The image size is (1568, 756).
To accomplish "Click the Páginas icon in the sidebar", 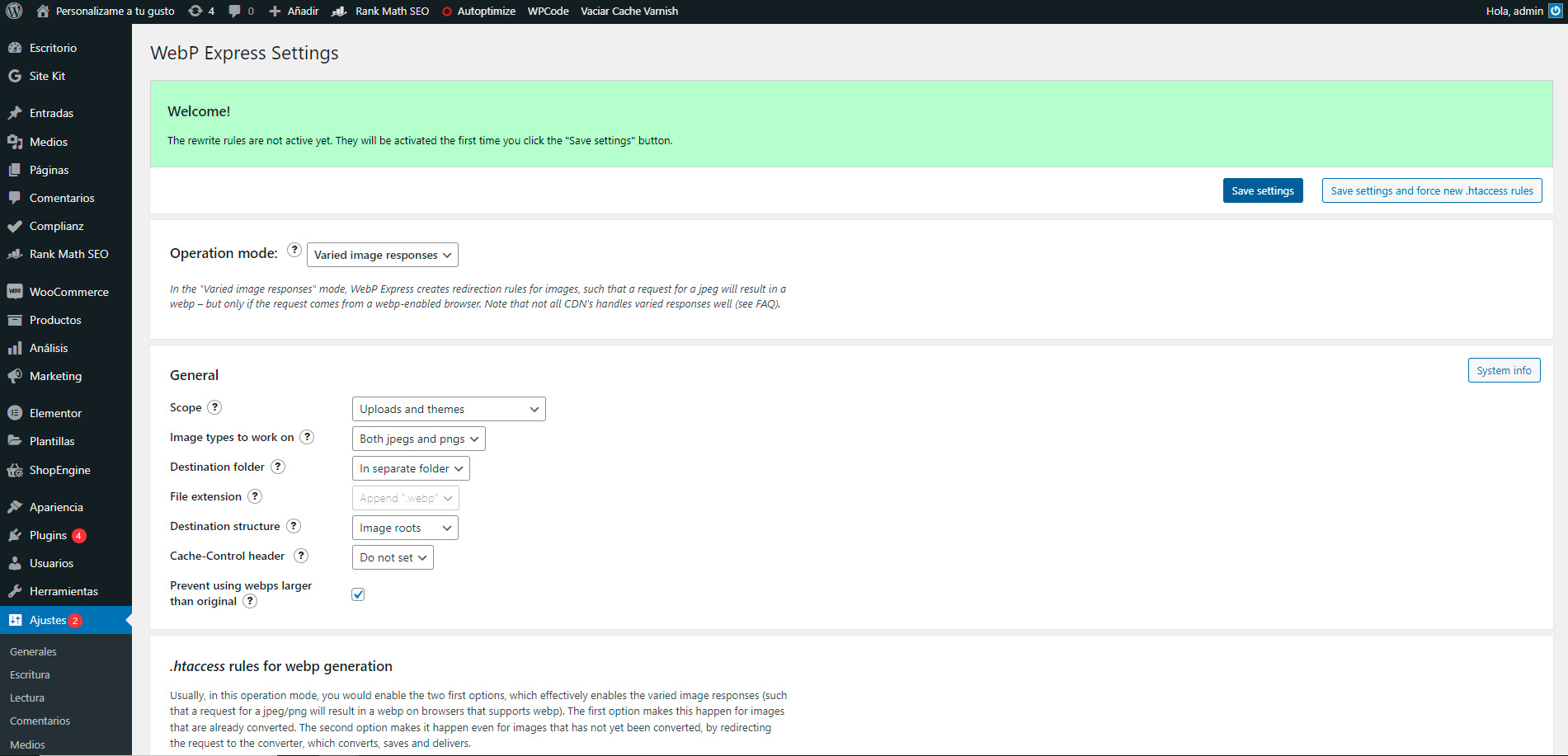I will [x=15, y=170].
